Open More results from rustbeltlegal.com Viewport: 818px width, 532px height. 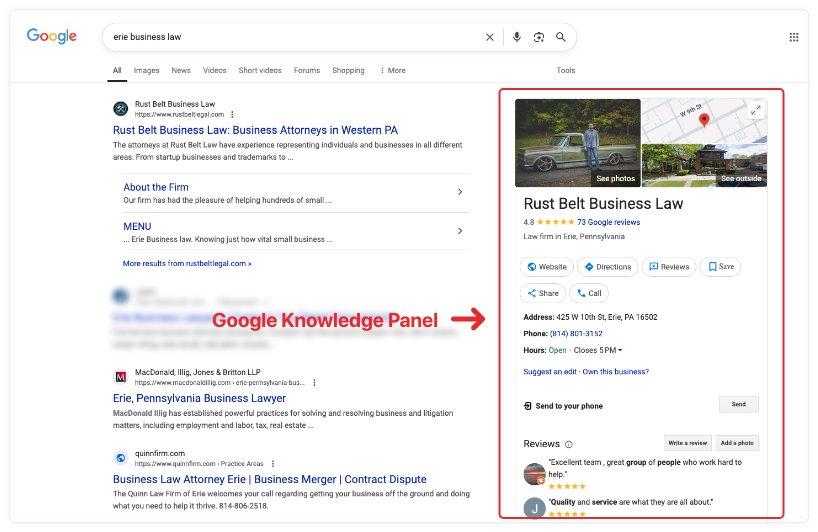[187, 264]
